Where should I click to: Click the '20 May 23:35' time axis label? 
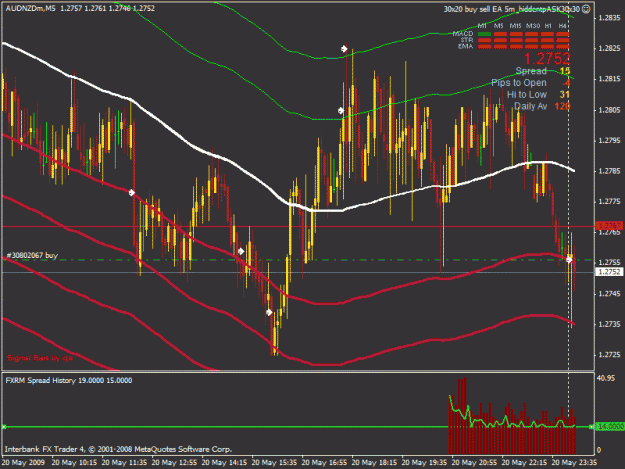tap(574, 463)
